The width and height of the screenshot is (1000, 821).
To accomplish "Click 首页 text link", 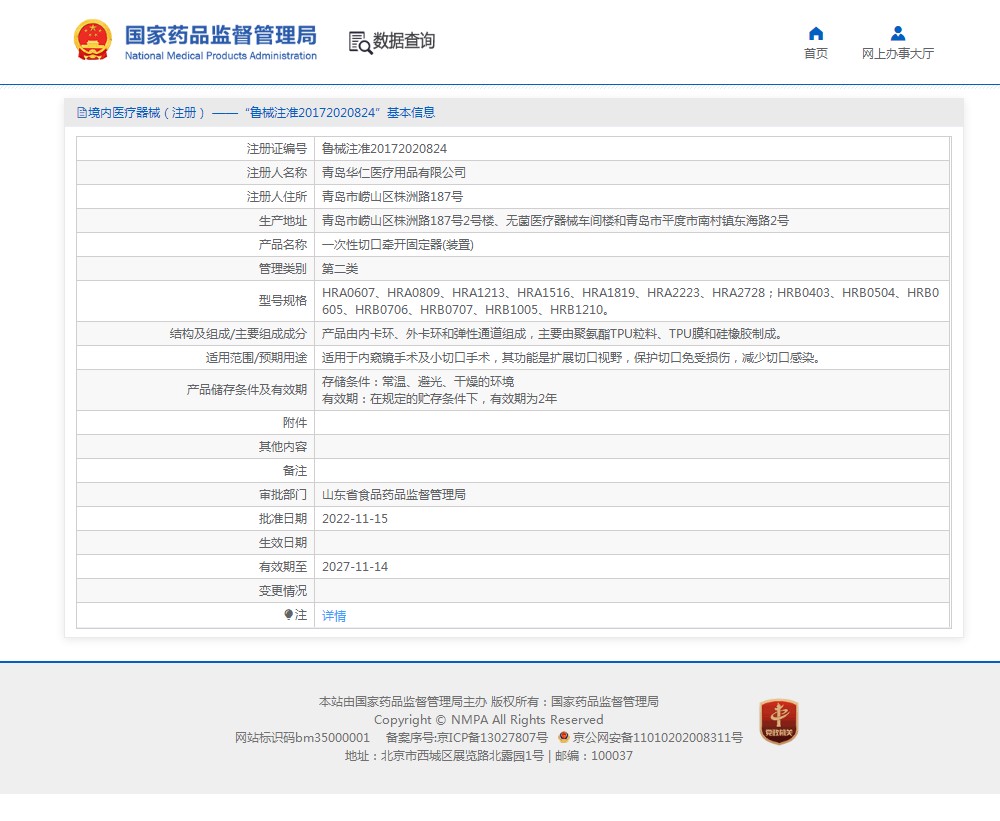I will pyautogui.click(x=816, y=54).
